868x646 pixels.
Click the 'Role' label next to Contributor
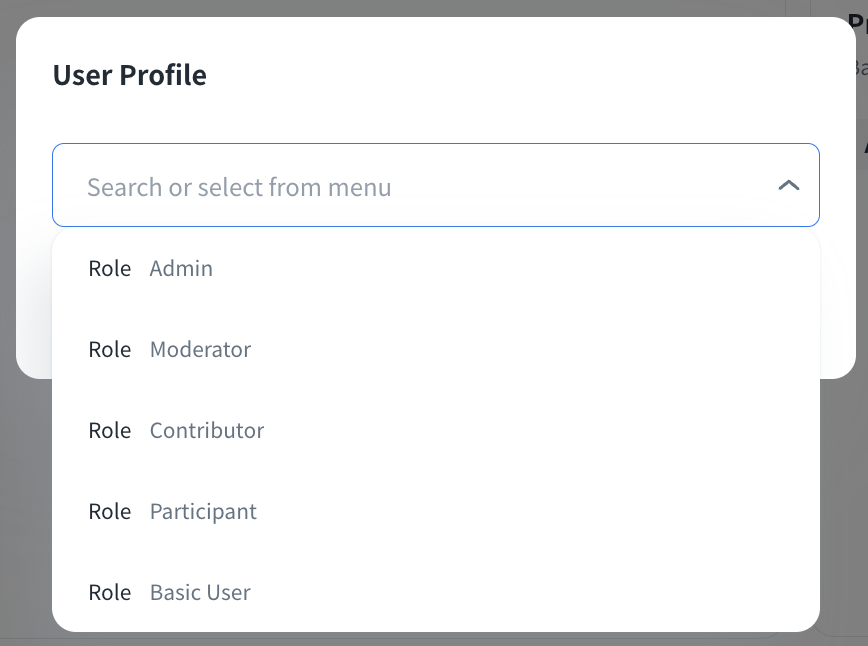(x=109, y=431)
